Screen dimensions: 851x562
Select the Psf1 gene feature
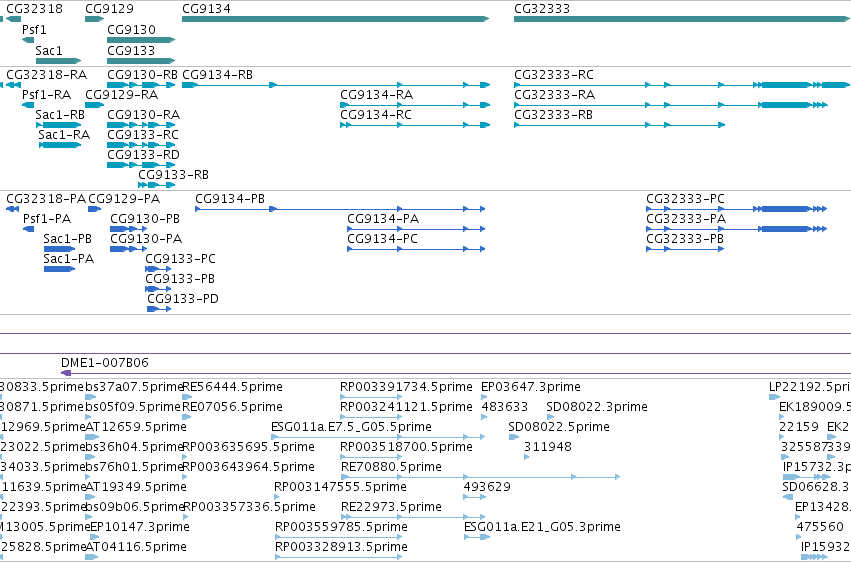[28, 40]
